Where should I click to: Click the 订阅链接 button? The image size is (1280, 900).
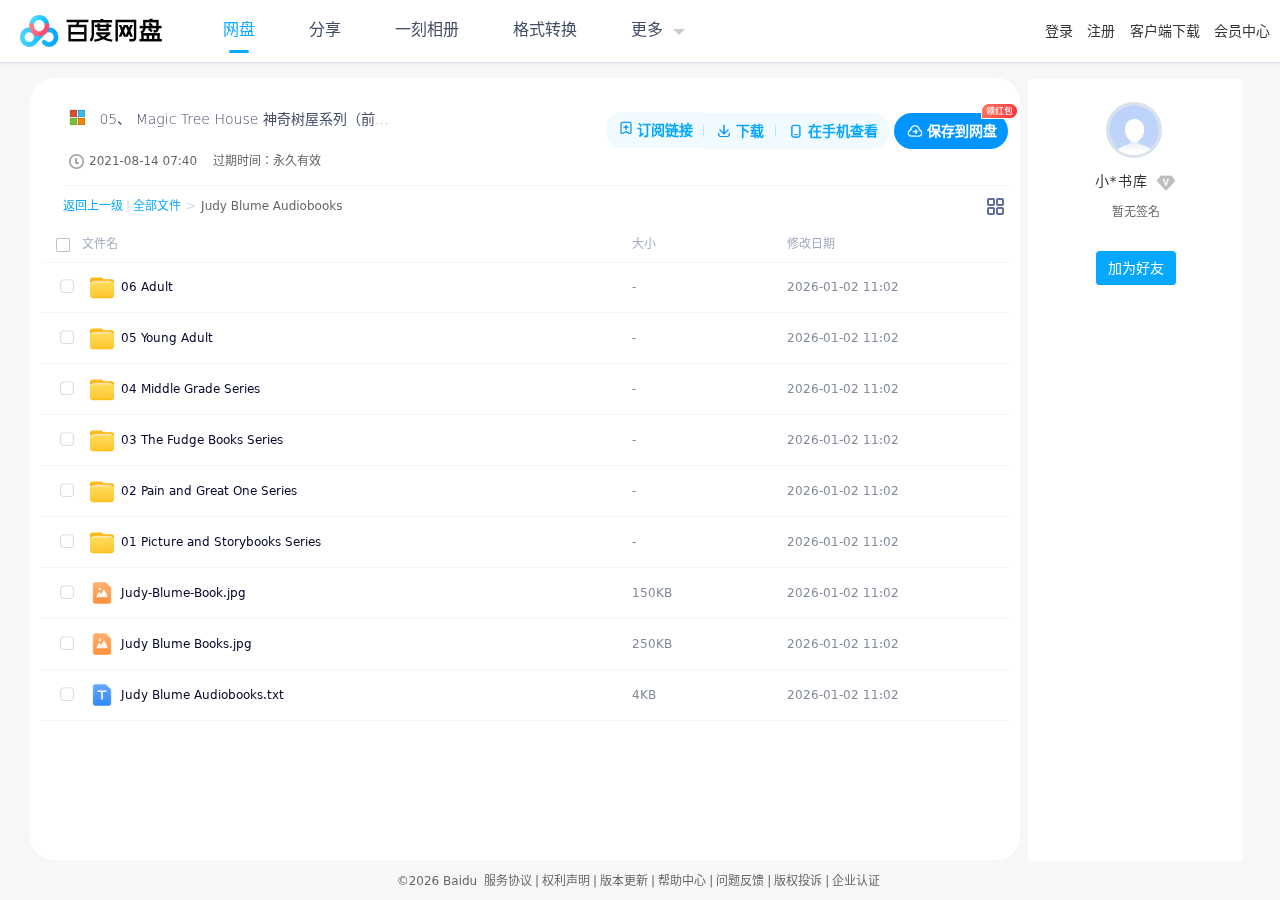pos(656,131)
